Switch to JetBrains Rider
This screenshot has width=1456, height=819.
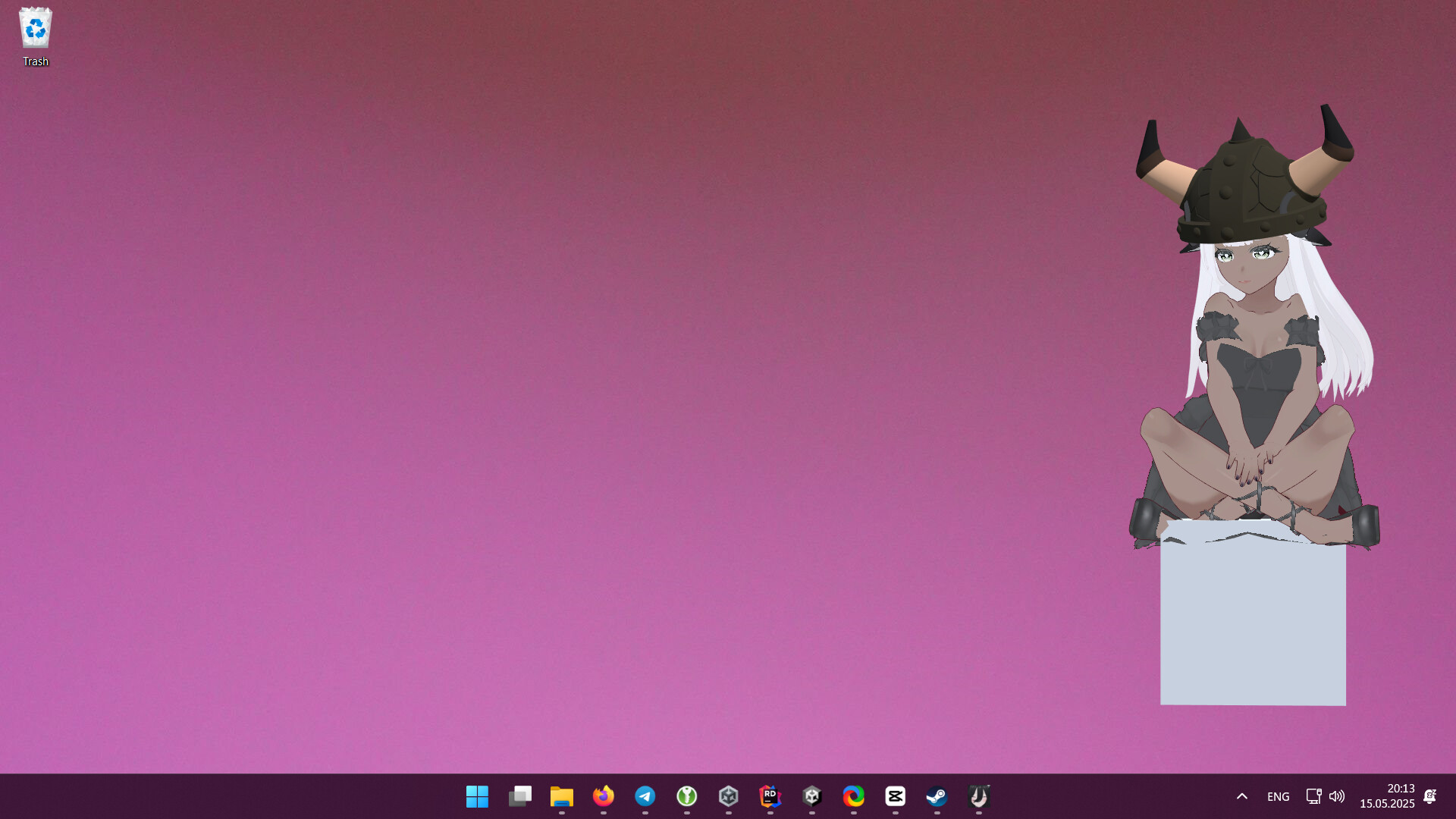tap(770, 796)
